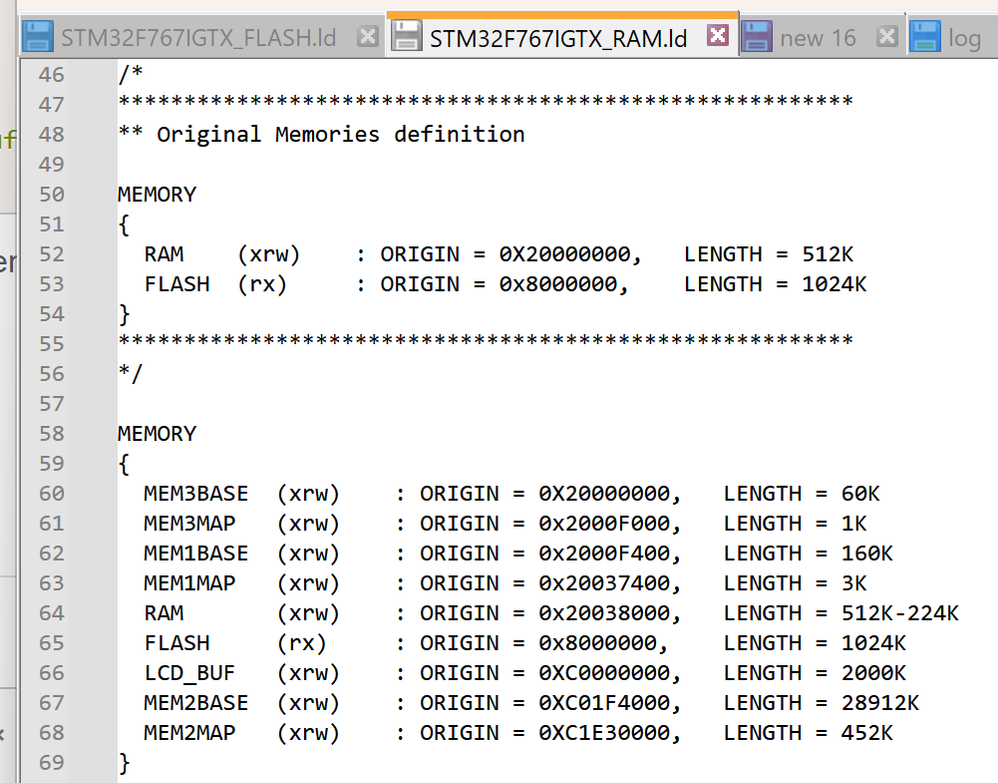Click 'Original Memories definition' comment text

[341, 134]
